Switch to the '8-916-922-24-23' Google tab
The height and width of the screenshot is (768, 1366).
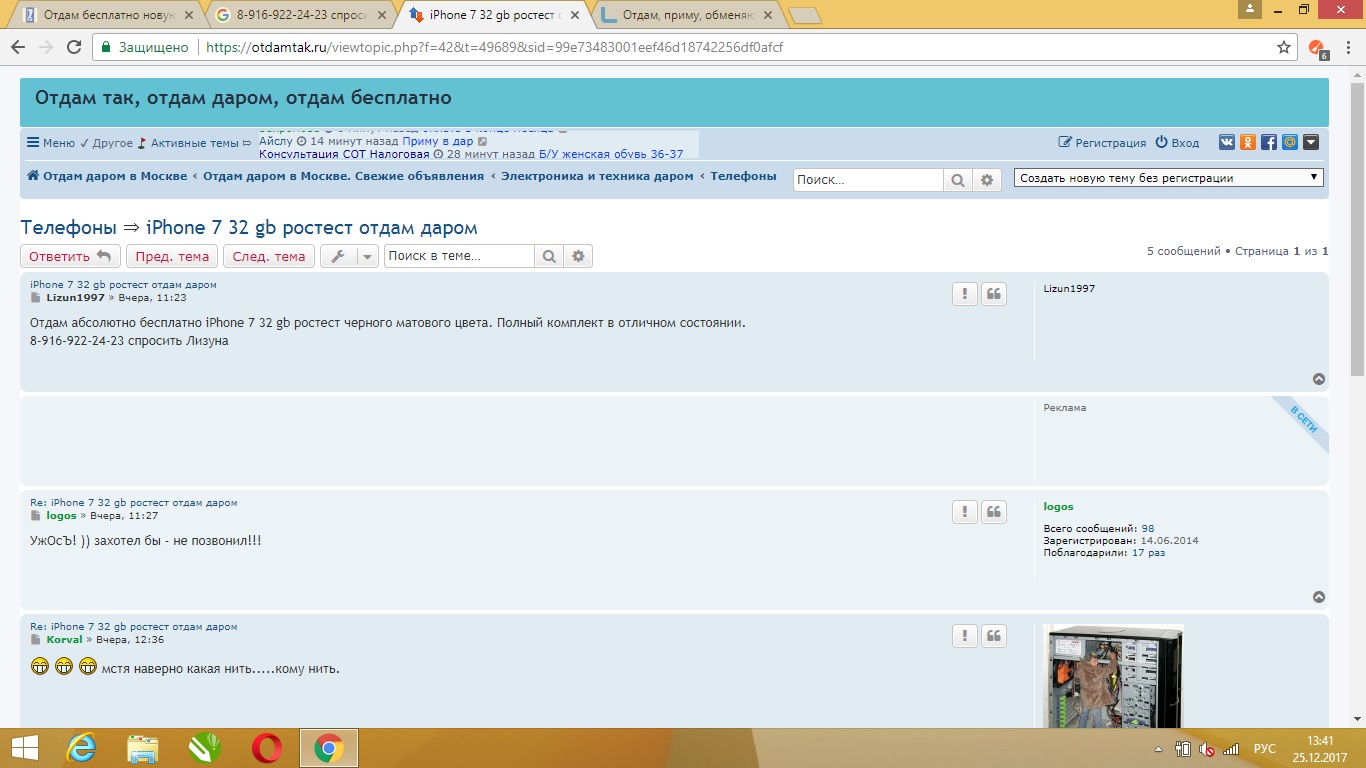301,15
